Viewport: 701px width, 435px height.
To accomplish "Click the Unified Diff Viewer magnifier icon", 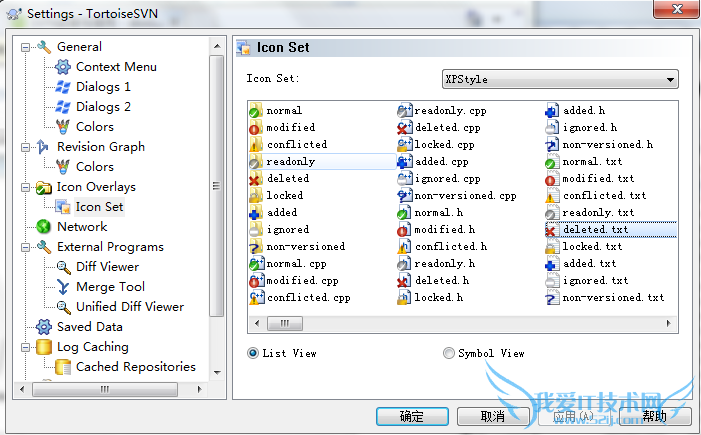I will (x=63, y=307).
